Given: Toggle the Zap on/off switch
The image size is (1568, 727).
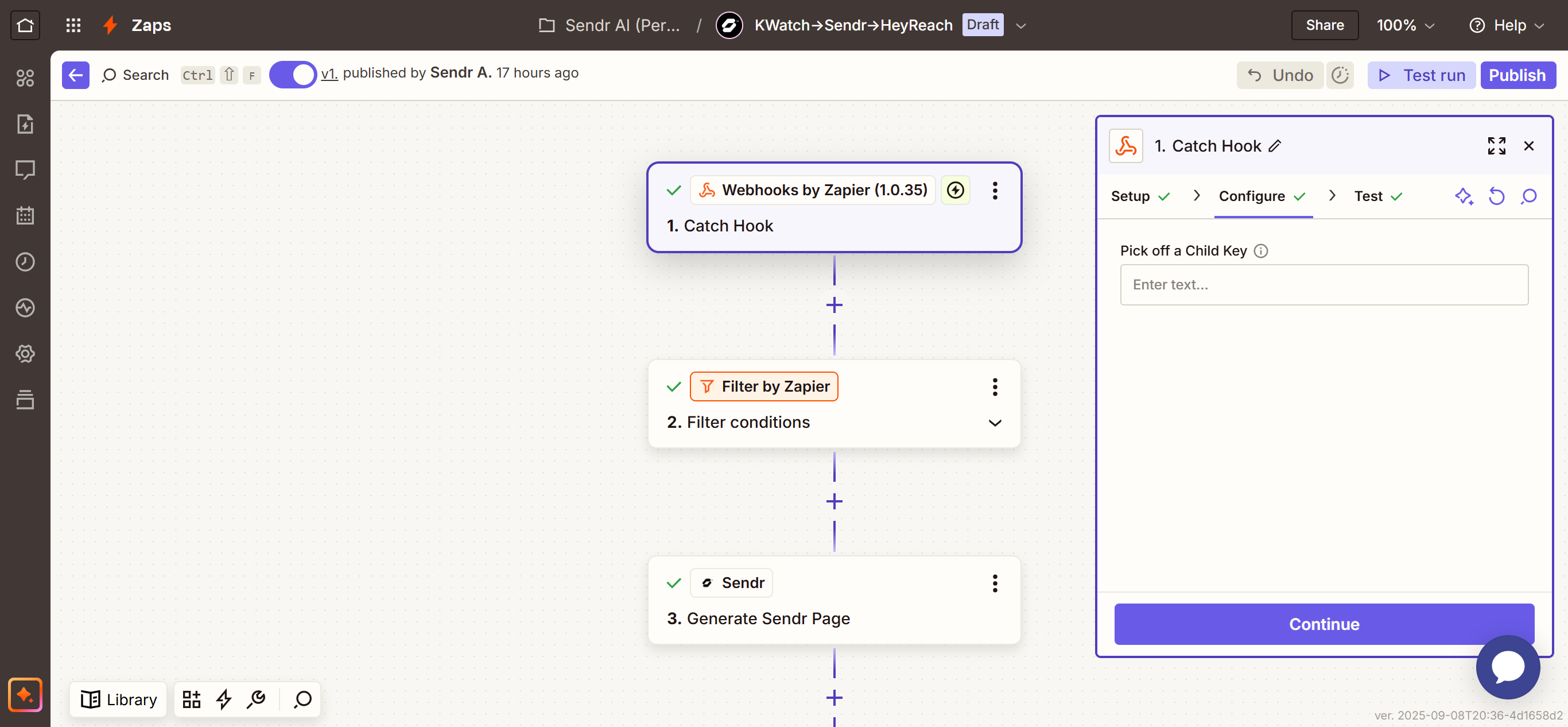Looking at the screenshot, I should coord(293,75).
